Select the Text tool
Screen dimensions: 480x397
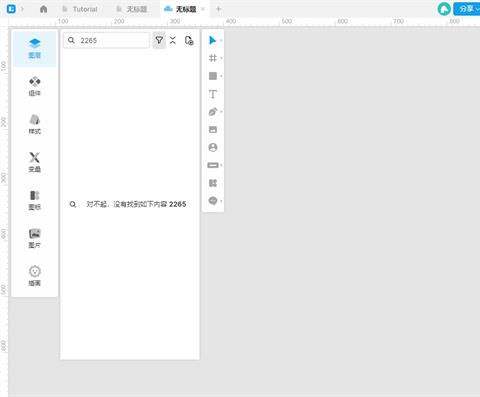click(213, 94)
